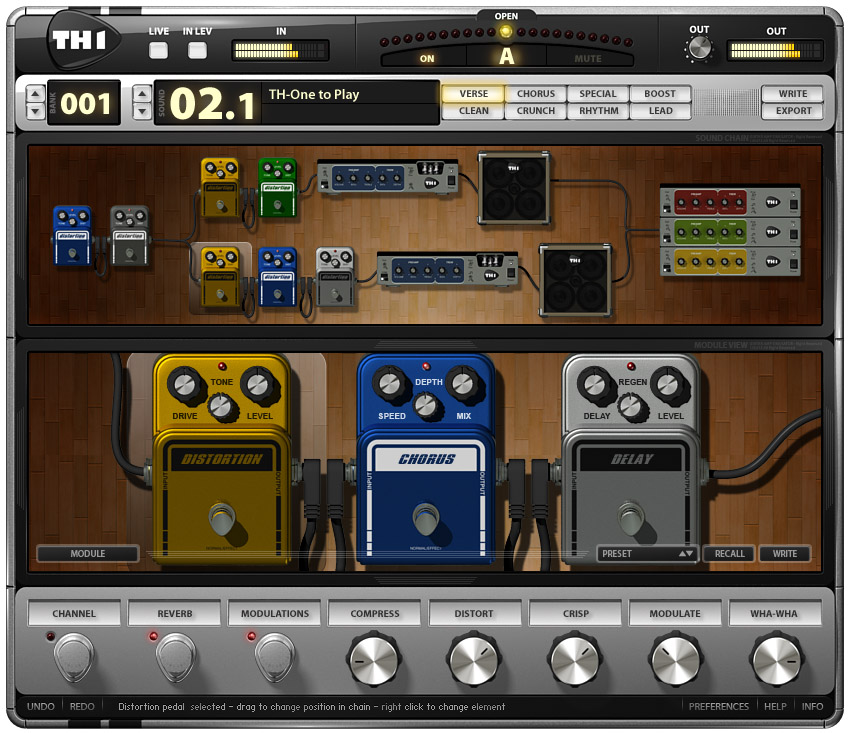
Task: Select blue chorus pedal in lower chain
Action: pyautogui.click(x=278, y=277)
